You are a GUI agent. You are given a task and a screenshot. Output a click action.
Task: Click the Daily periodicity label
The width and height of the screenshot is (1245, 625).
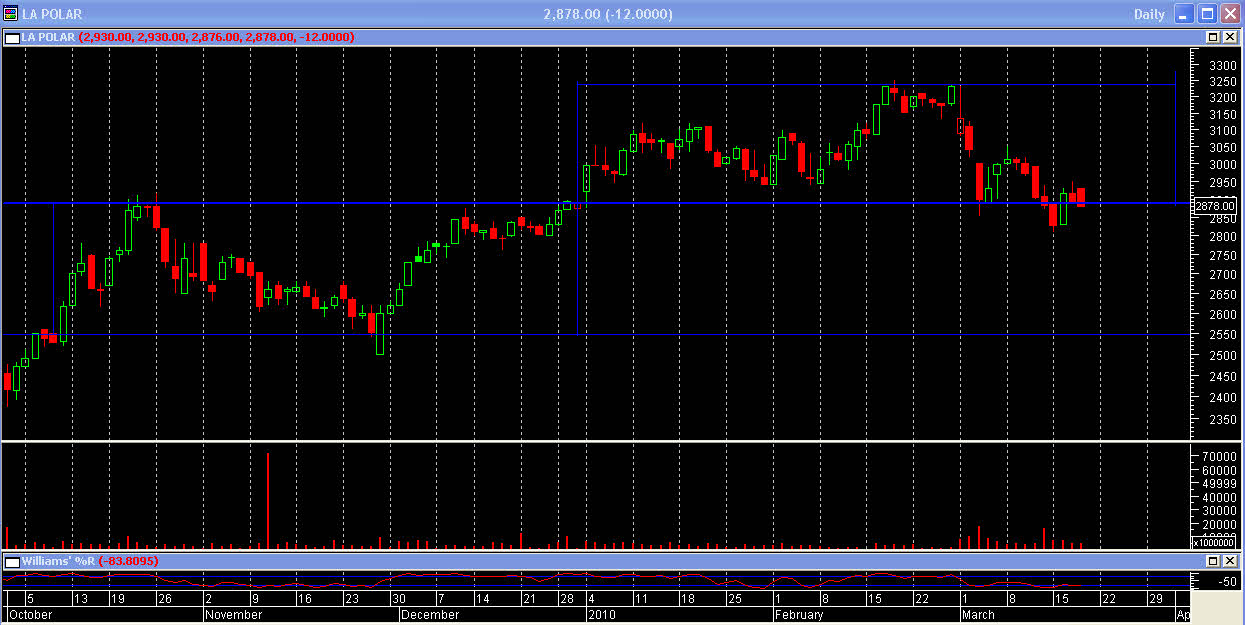click(x=1149, y=14)
